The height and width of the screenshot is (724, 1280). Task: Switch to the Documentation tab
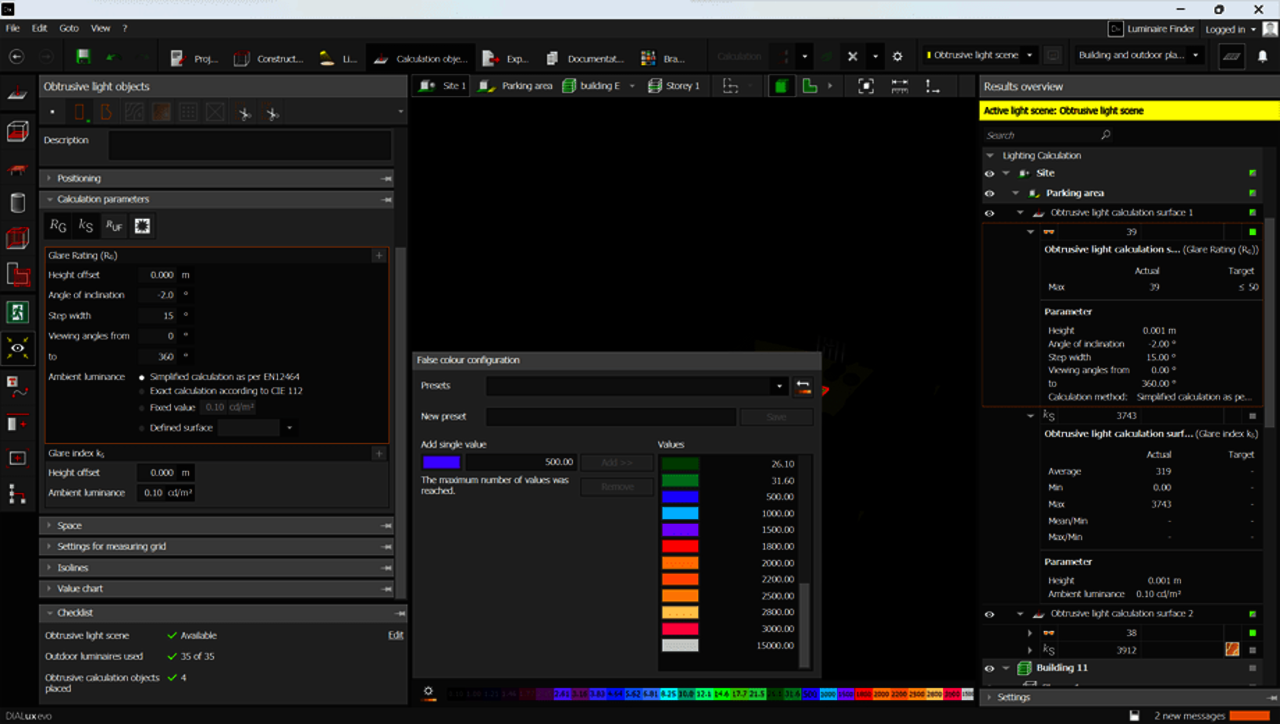click(x=584, y=58)
